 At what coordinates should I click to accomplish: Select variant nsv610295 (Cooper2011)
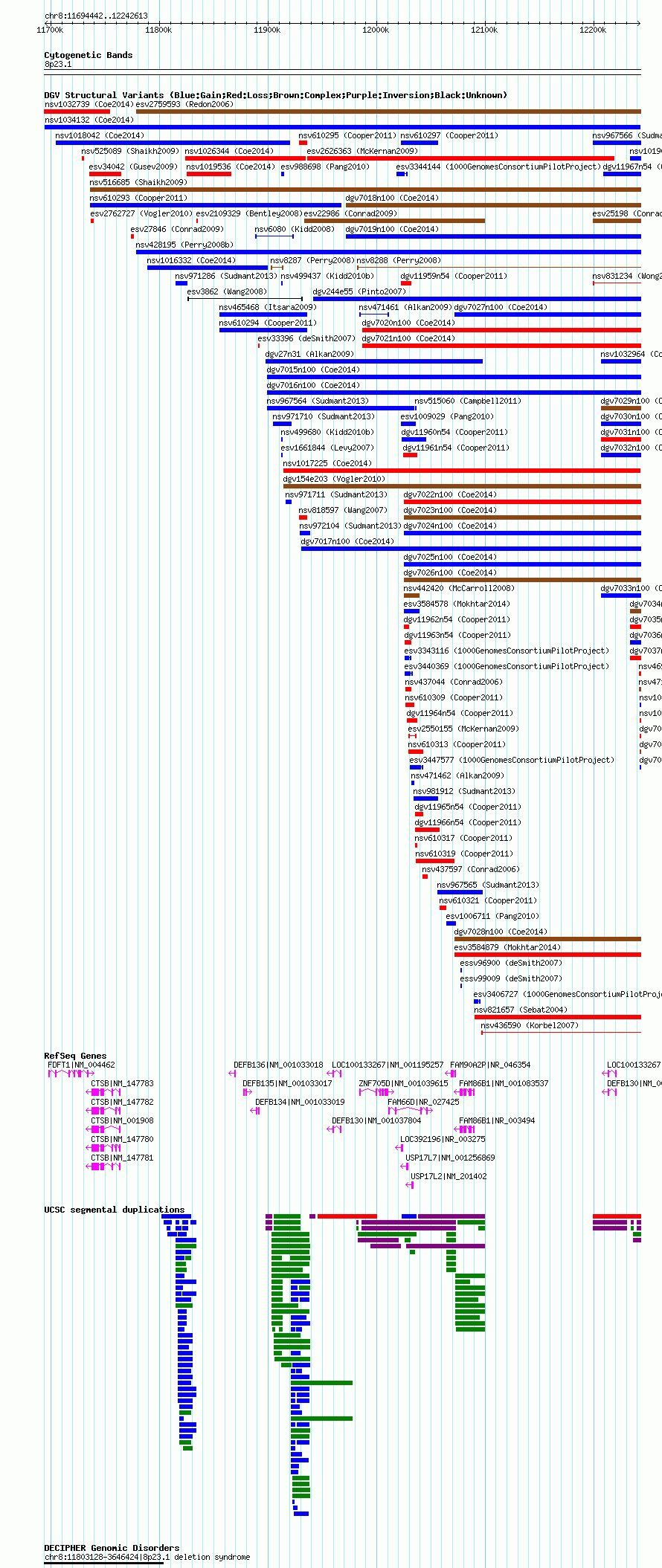click(347, 135)
